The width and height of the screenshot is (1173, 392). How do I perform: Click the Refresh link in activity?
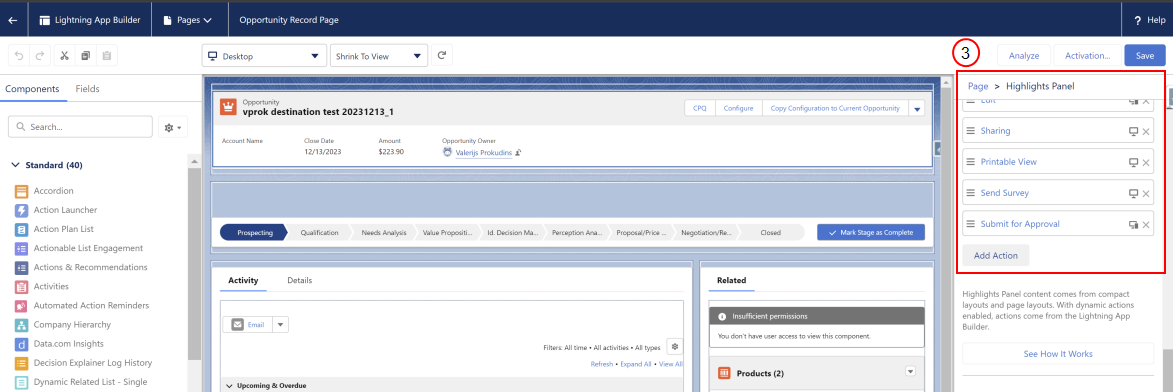click(x=601, y=364)
